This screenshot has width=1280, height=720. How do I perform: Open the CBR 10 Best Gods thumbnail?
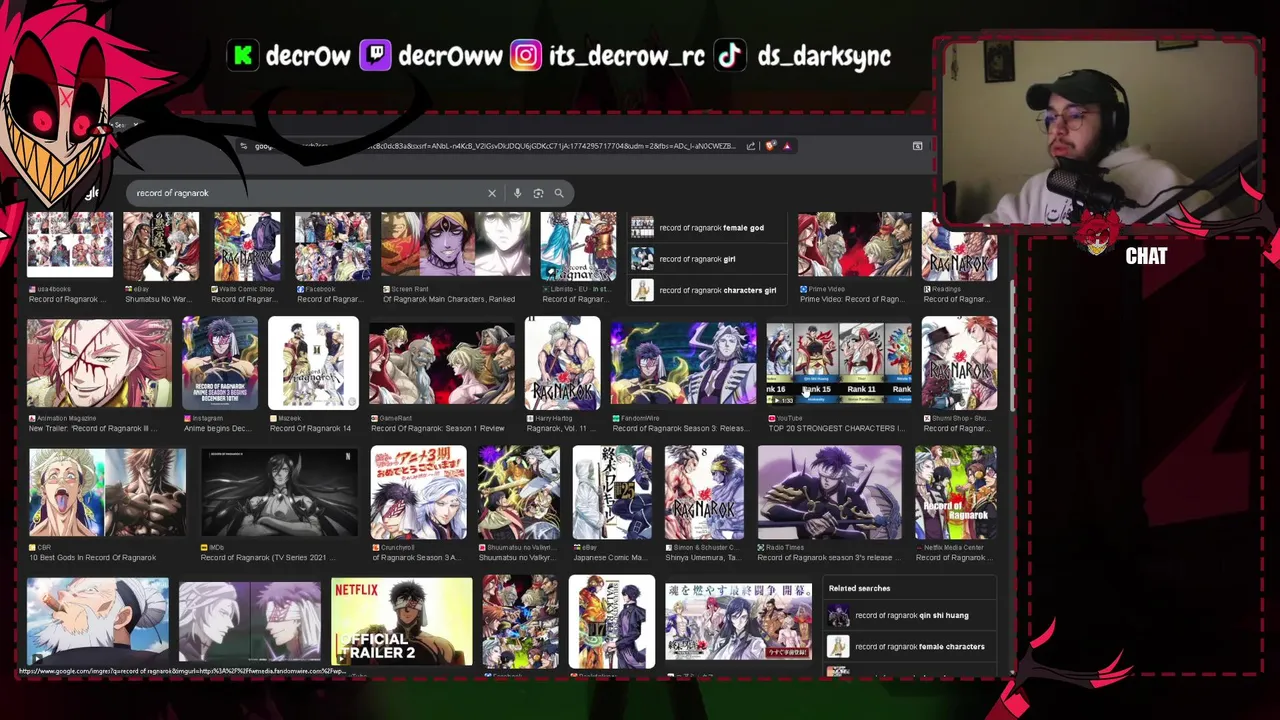[x=107, y=493]
